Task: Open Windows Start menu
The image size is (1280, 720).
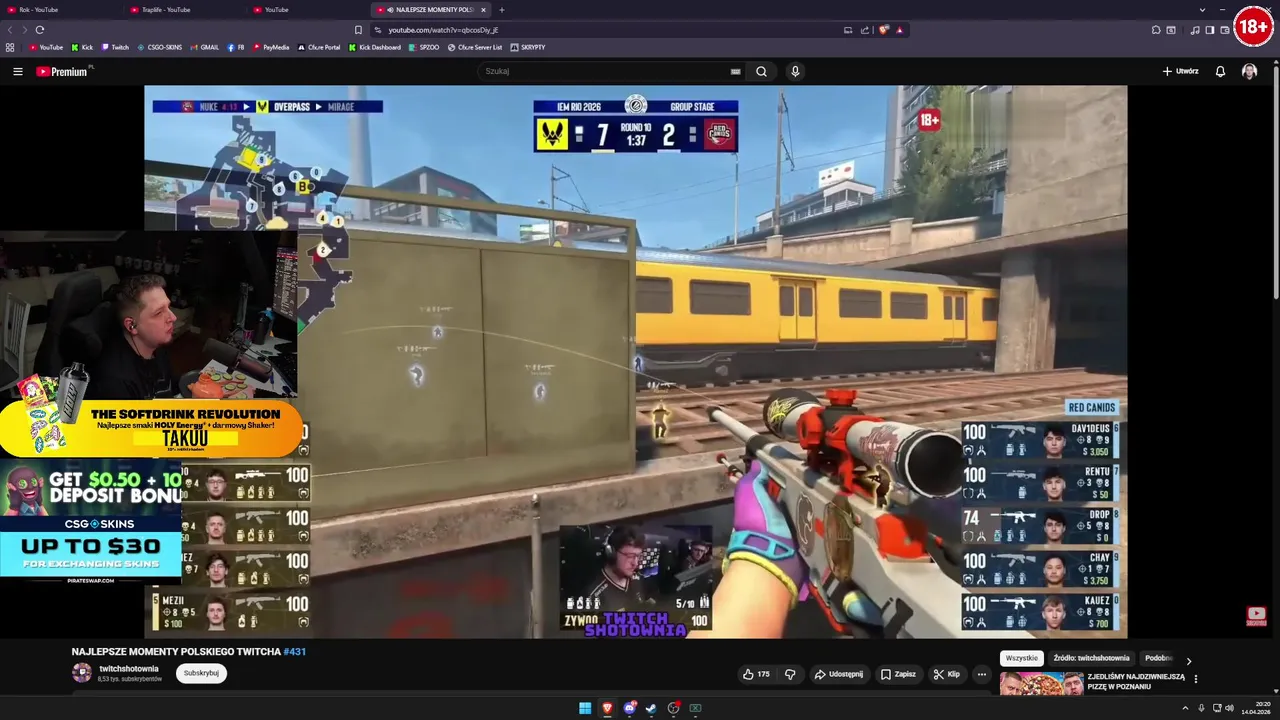Action: click(x=585, y=708)
